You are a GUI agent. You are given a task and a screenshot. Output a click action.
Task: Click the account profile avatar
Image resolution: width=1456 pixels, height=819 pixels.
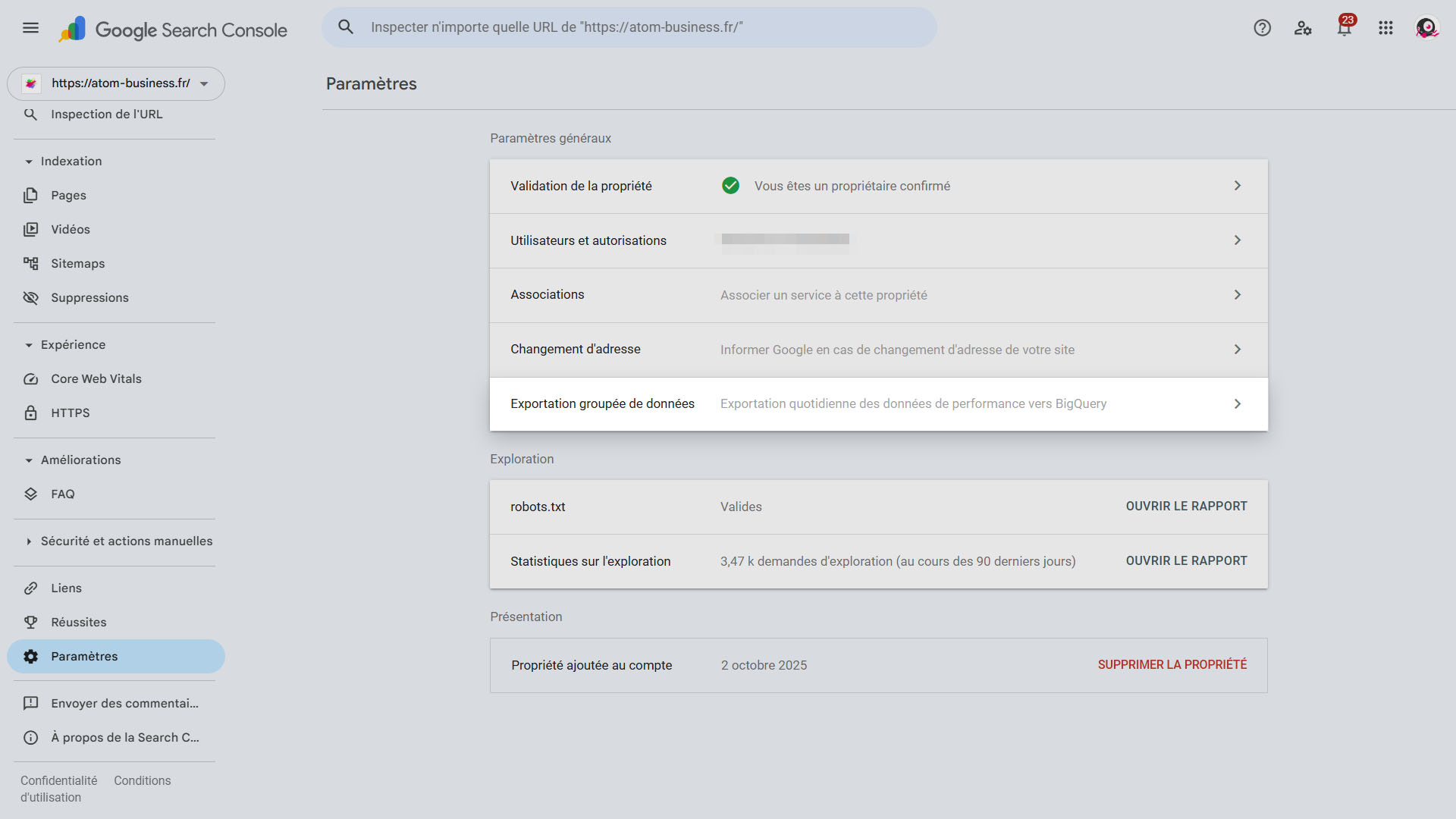[1426, 28]
